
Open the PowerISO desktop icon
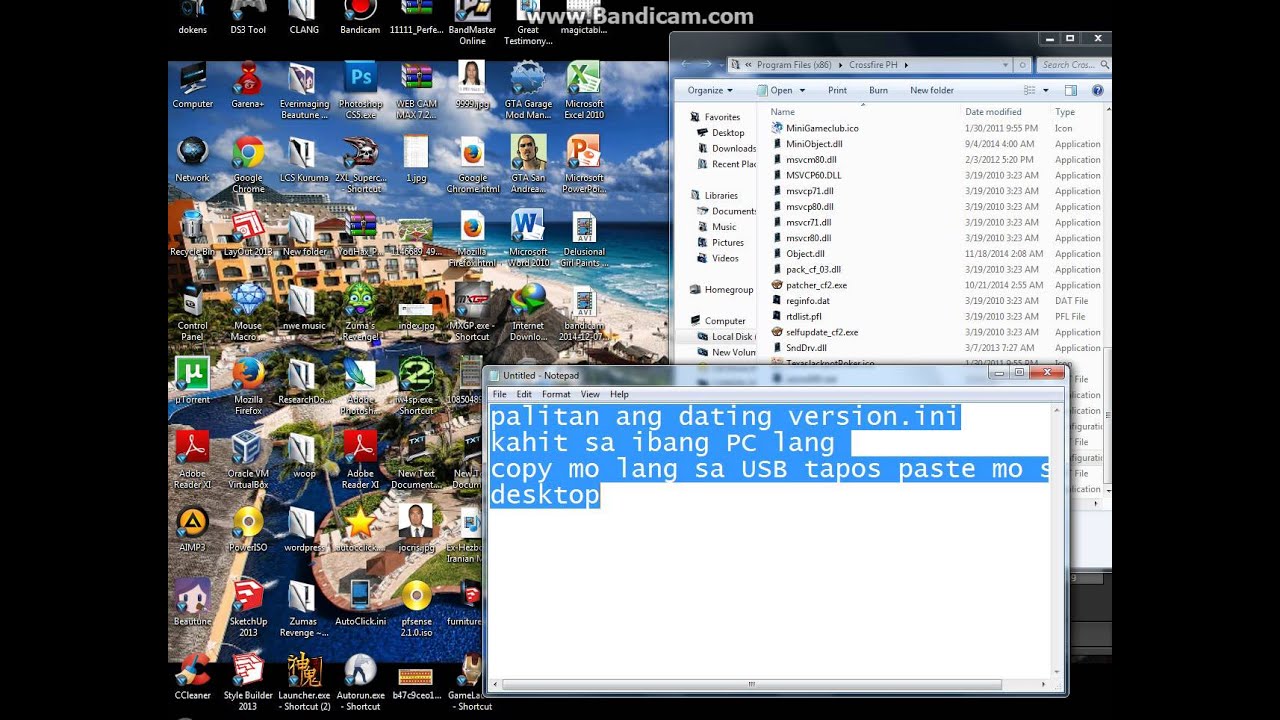click(x=248, y=529)
